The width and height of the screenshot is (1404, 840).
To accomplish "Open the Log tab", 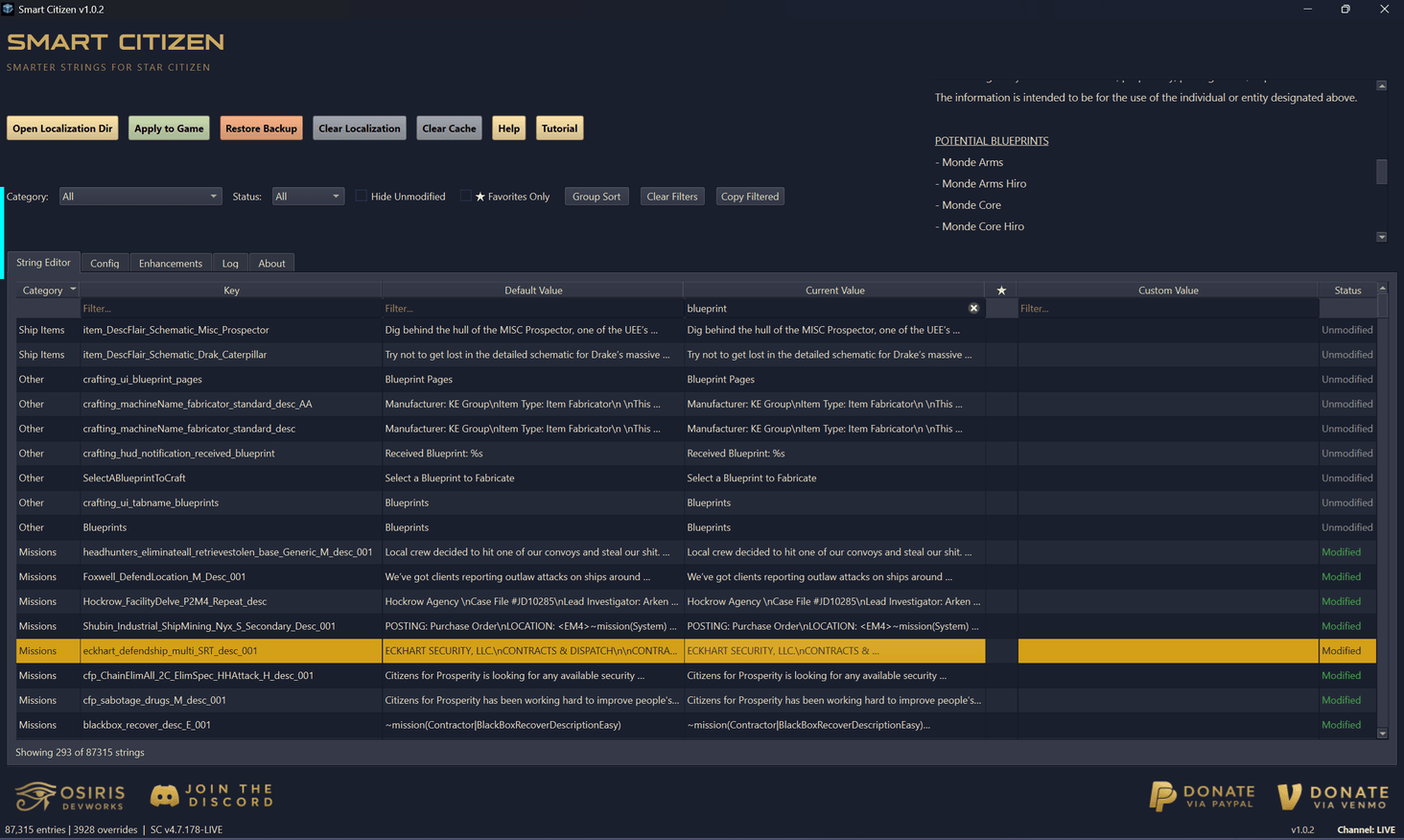I will [x=230, y=264].
